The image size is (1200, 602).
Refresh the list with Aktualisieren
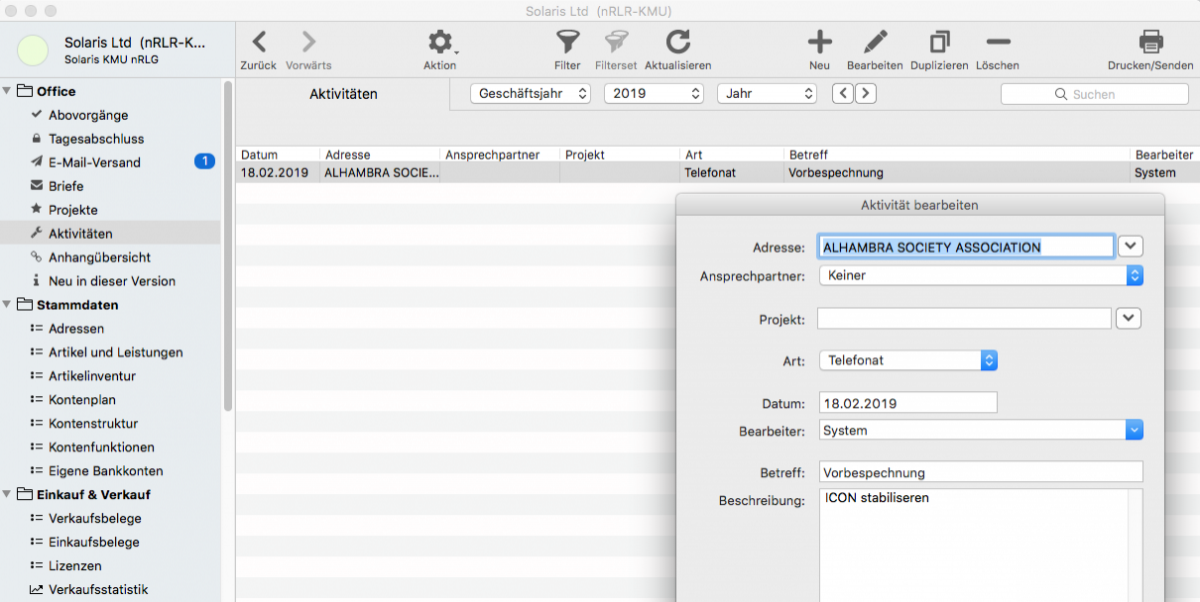(678, 43)
